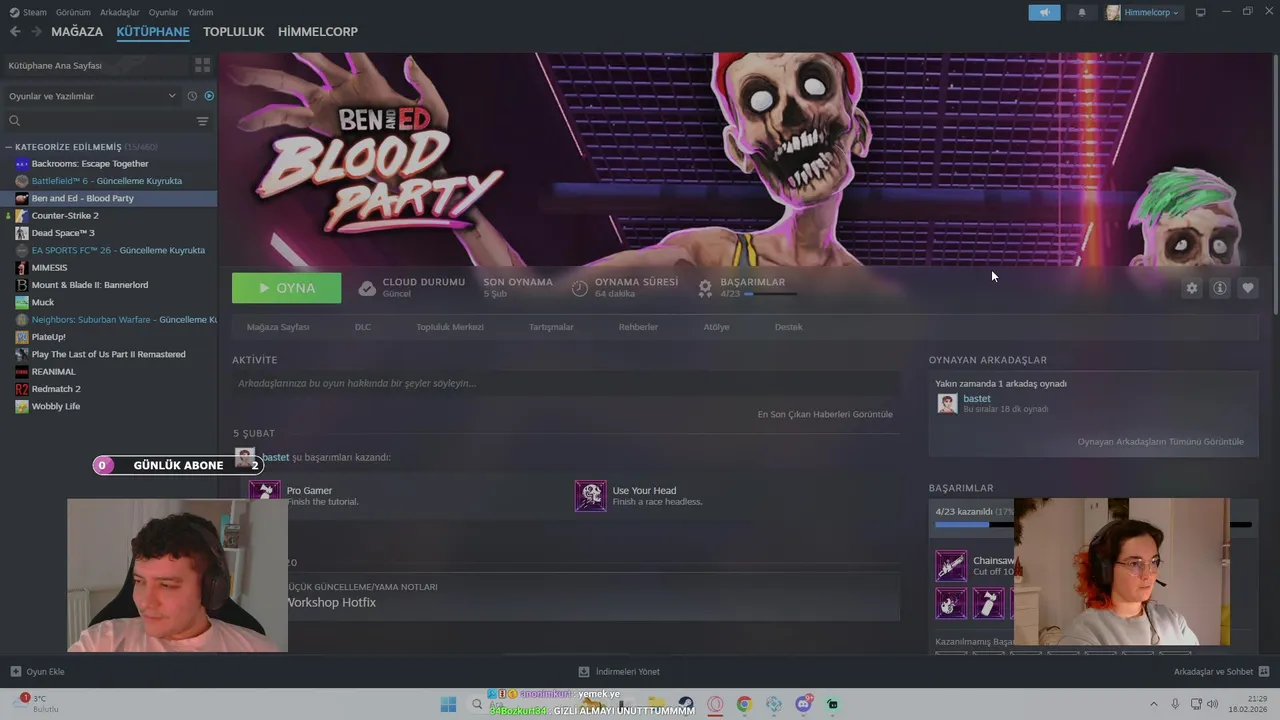Launch Chrome from the taskbar

744,704
